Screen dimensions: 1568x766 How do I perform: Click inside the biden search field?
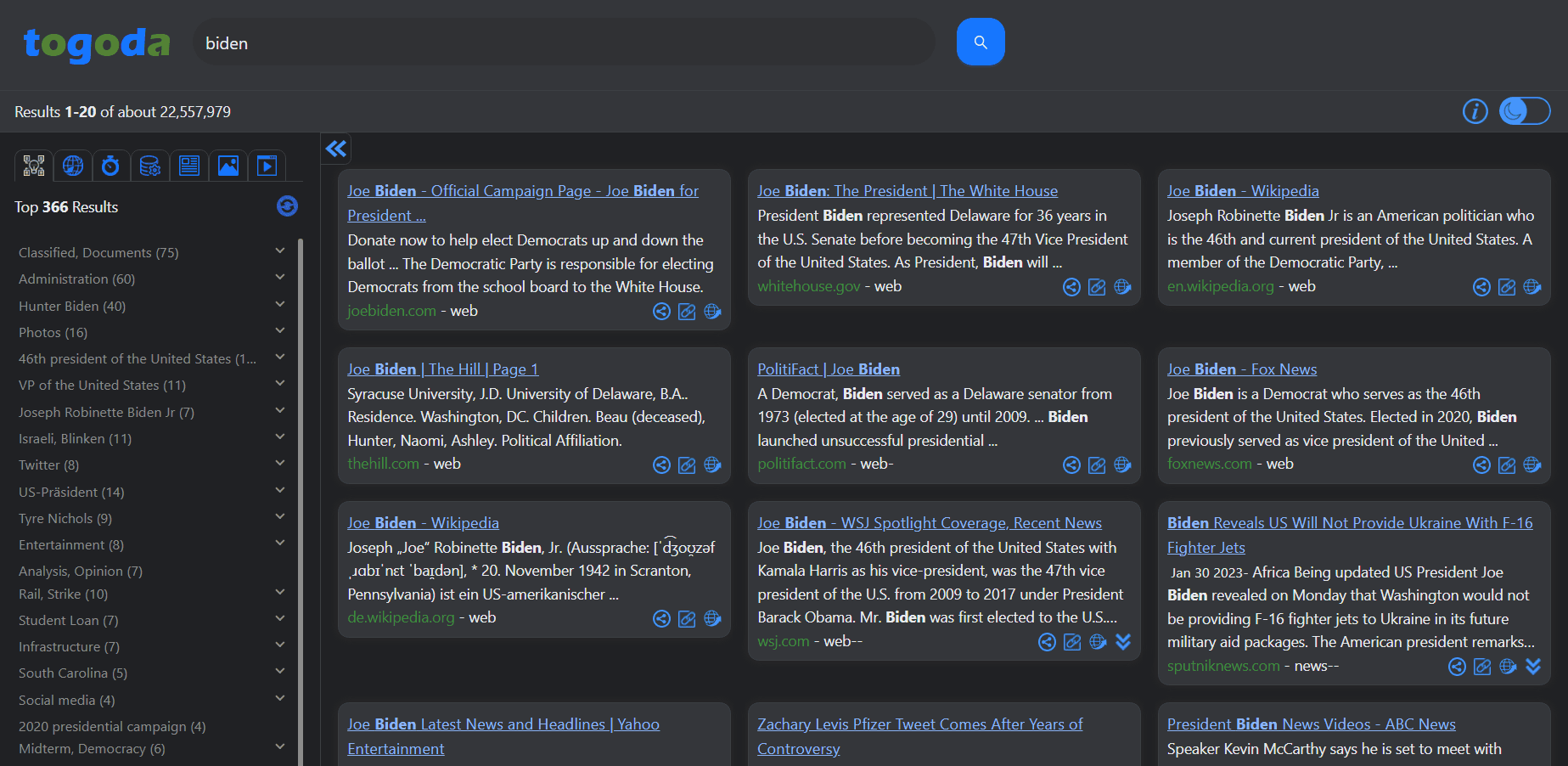(560, 42)
